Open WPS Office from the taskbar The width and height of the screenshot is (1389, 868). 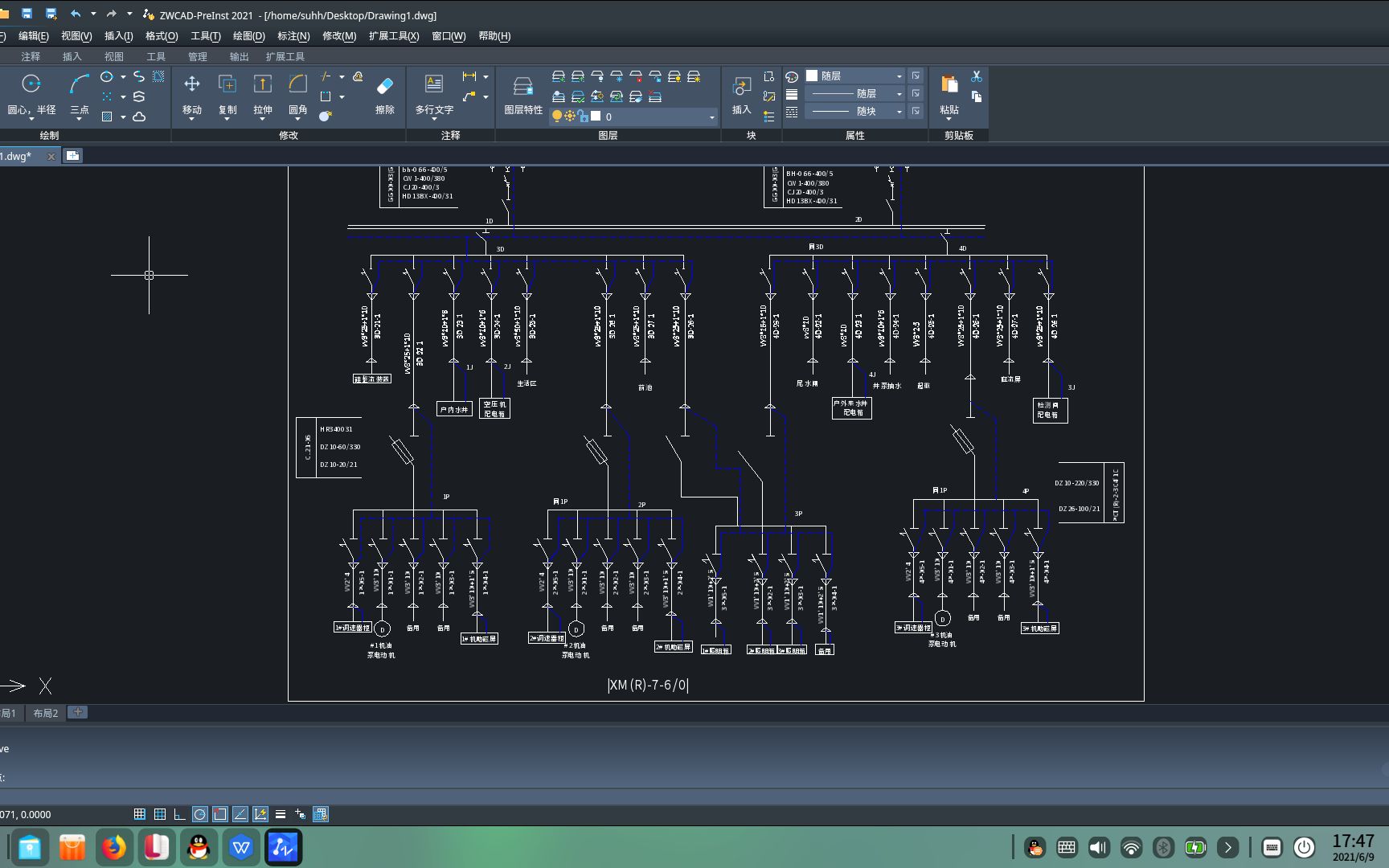[x=240, y=848]
